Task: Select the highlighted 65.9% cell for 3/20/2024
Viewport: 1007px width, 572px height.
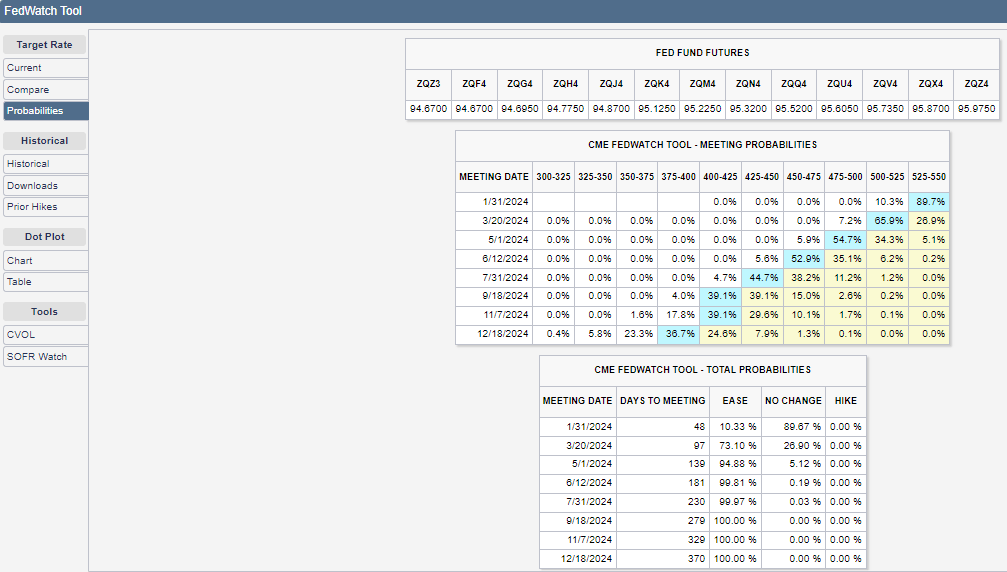Action: pos(888,220)
